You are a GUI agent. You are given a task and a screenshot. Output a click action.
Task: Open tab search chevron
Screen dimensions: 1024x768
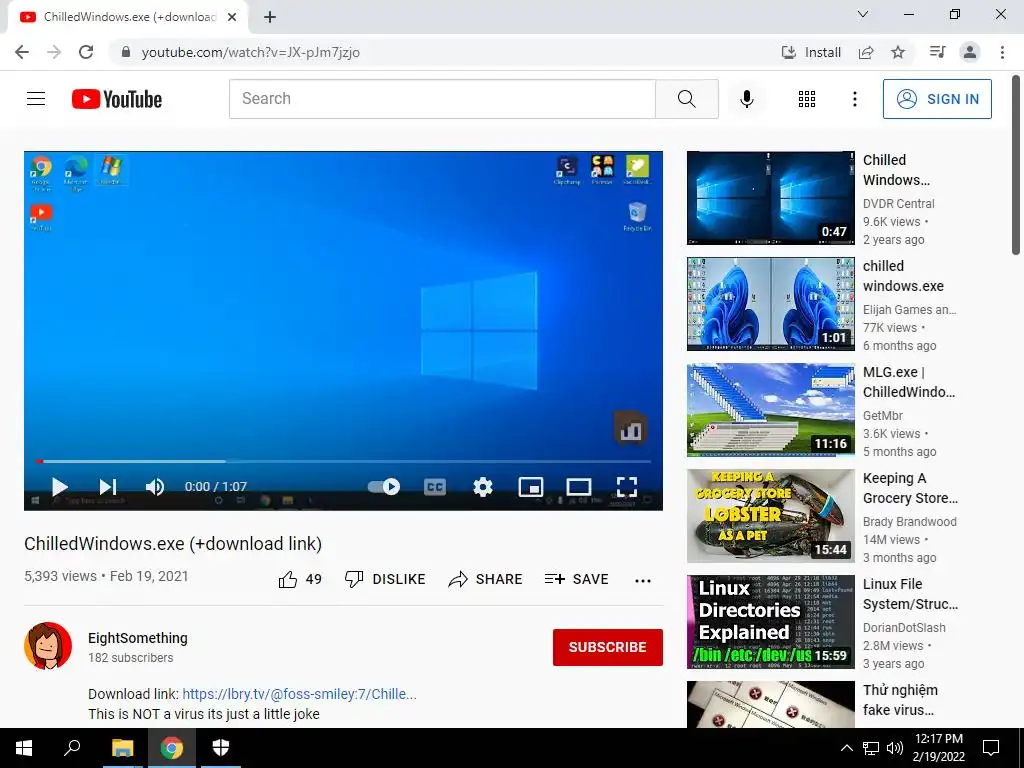863,14
